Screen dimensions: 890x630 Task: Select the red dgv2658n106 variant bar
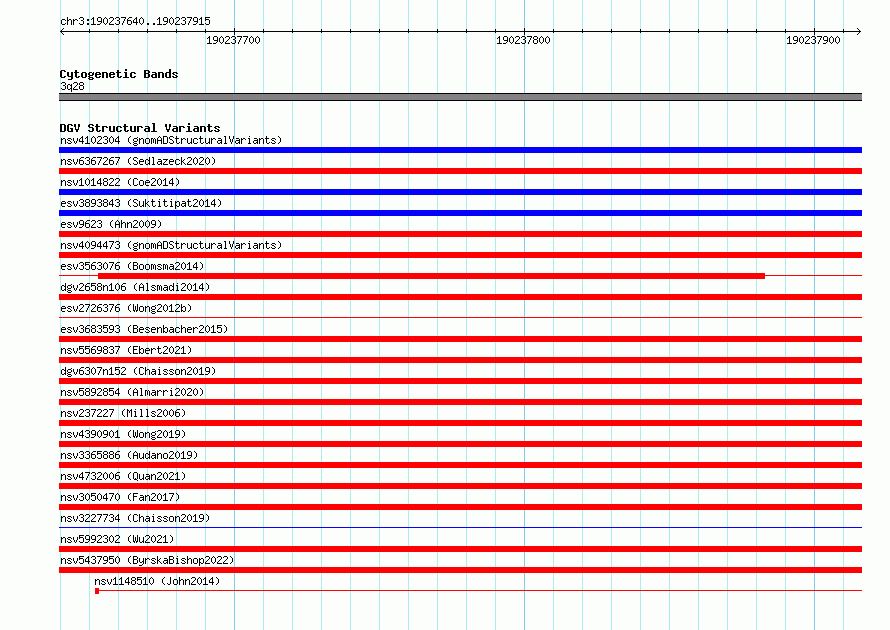pos(460,297)
